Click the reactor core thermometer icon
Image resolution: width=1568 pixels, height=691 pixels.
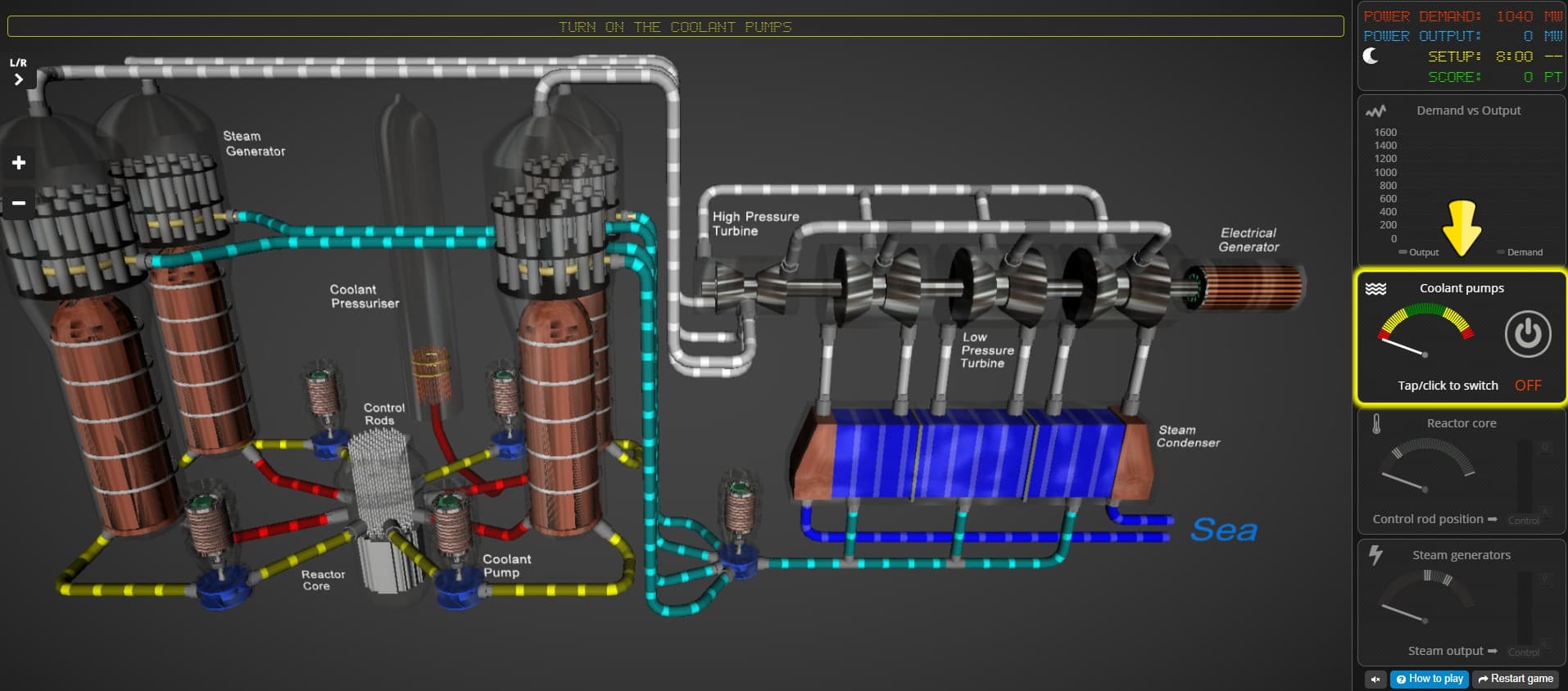[1376, 423]
